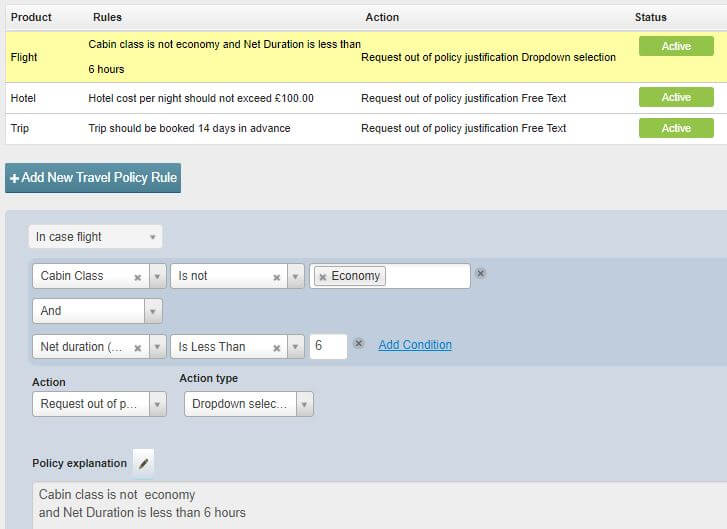
Task: Click Add New Travel Policy Rule button
Action: click(93, 177)
